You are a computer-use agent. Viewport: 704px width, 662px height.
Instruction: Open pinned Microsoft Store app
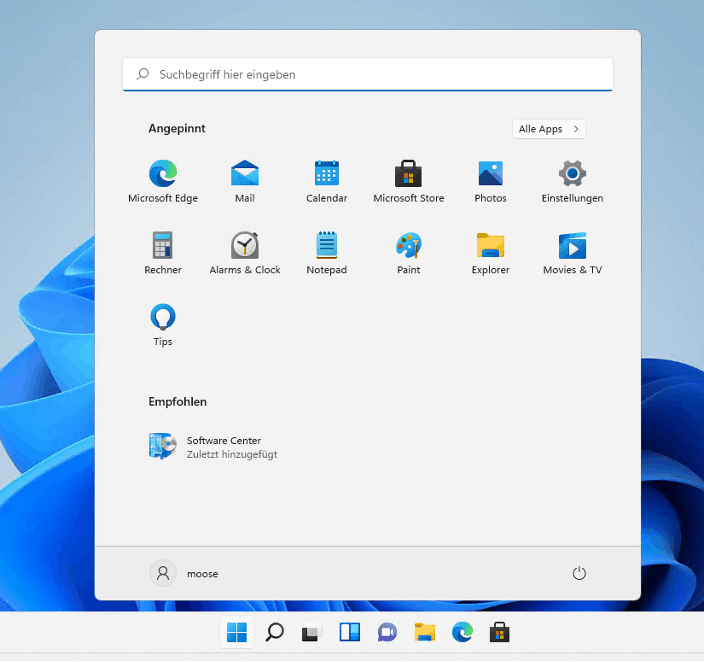click(409, 181)
